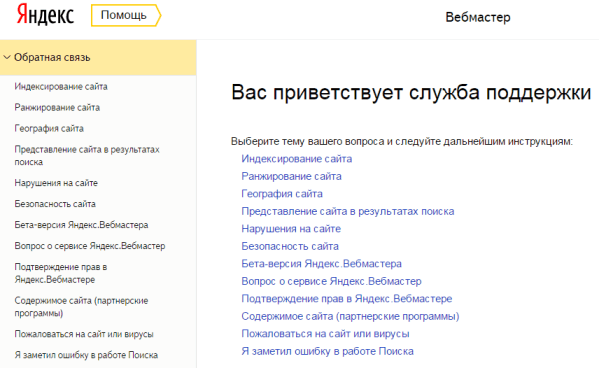Open sidebar item Безопасность сайта
The width and height of the screenshot is (599, 368).
(55, 204)
